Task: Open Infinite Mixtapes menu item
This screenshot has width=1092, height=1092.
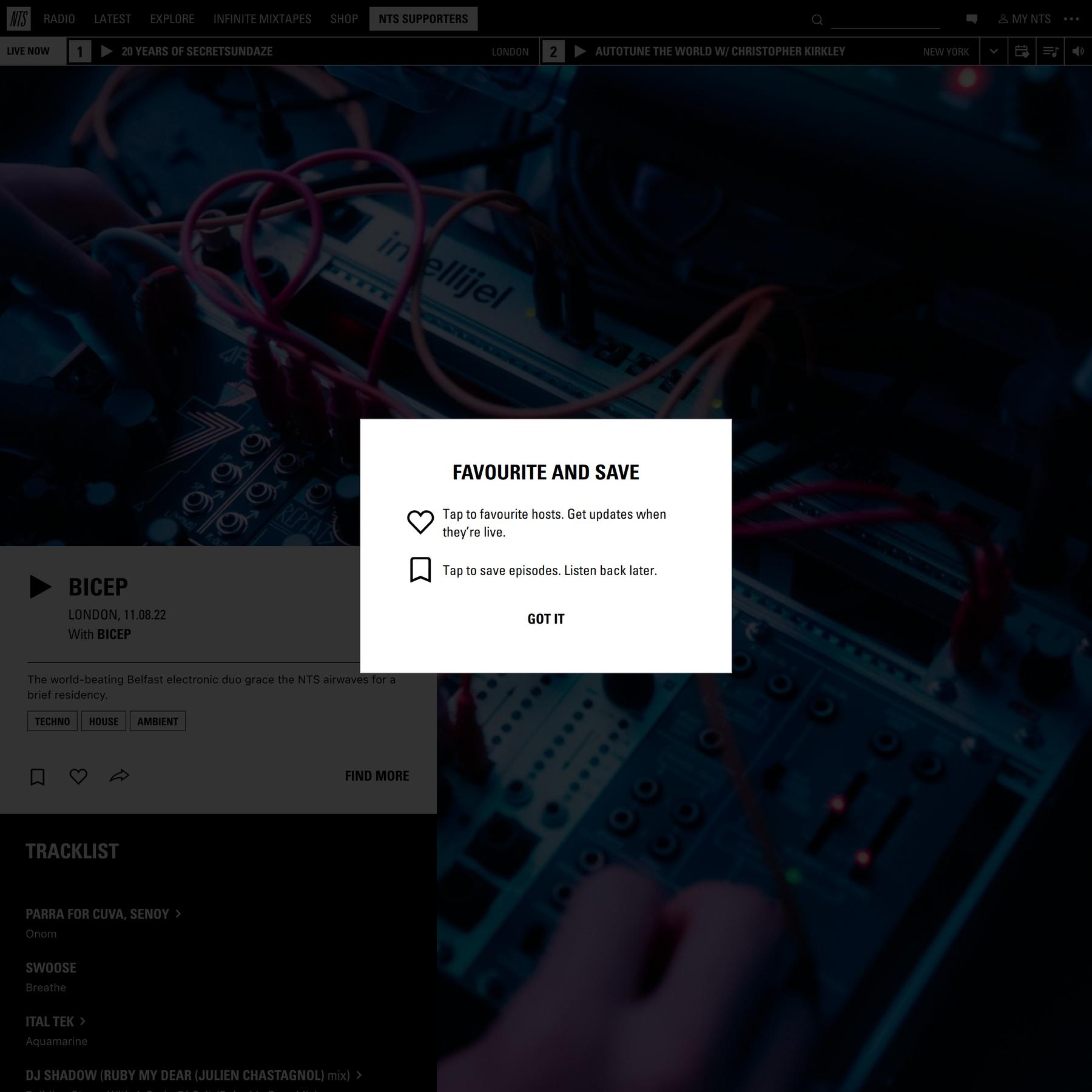Action: pos(262,19)
